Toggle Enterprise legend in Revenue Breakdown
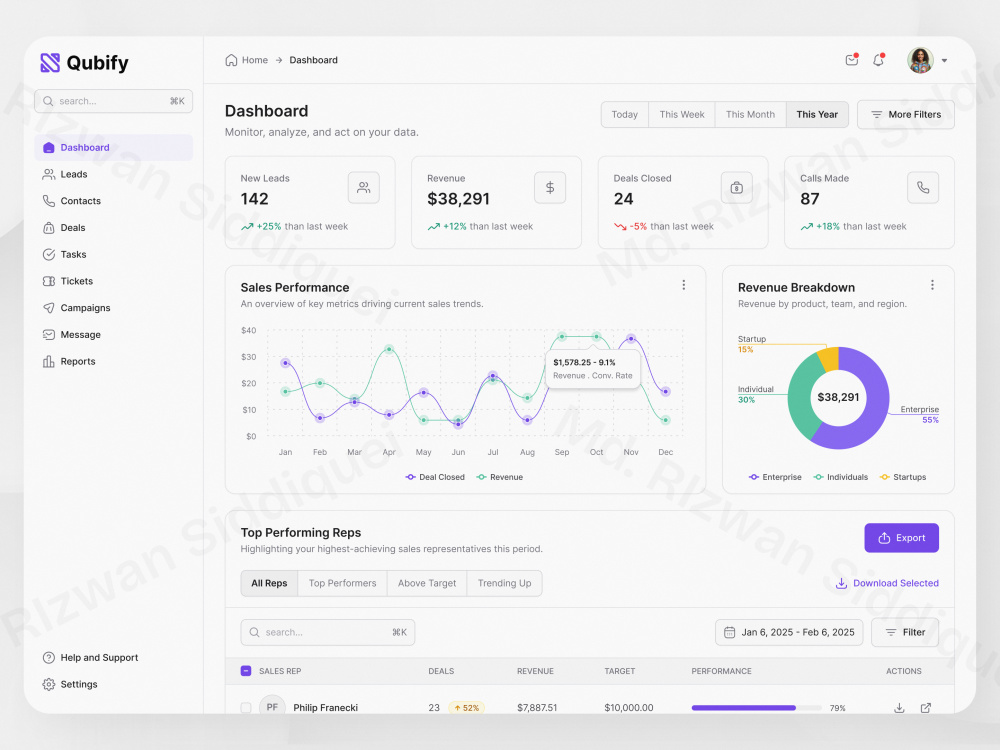Screen dimensions: 1000x750 [775, 477]
